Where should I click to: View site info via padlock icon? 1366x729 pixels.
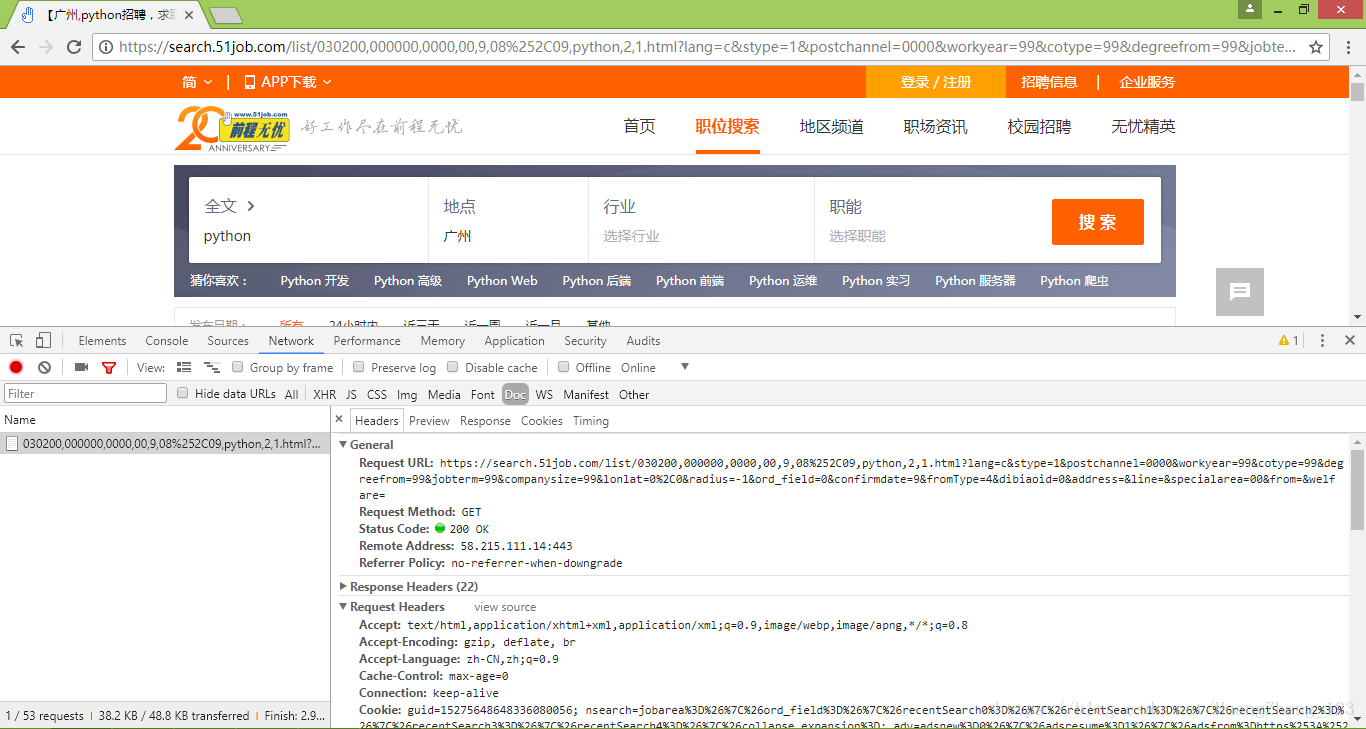pyautogui.click(x=106, y=47)
